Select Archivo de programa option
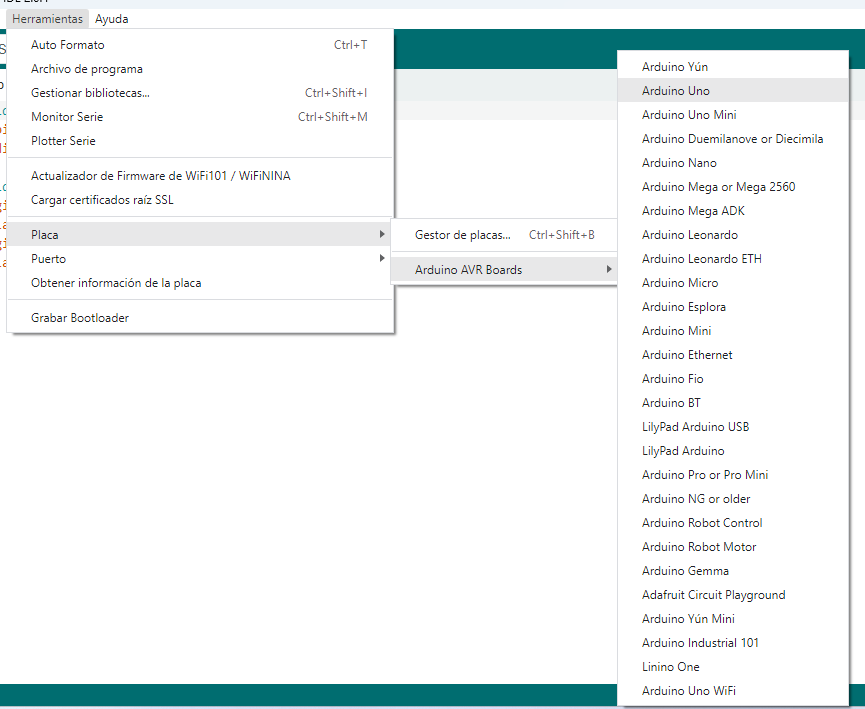 pyautogui.click(x=87, y=69)
